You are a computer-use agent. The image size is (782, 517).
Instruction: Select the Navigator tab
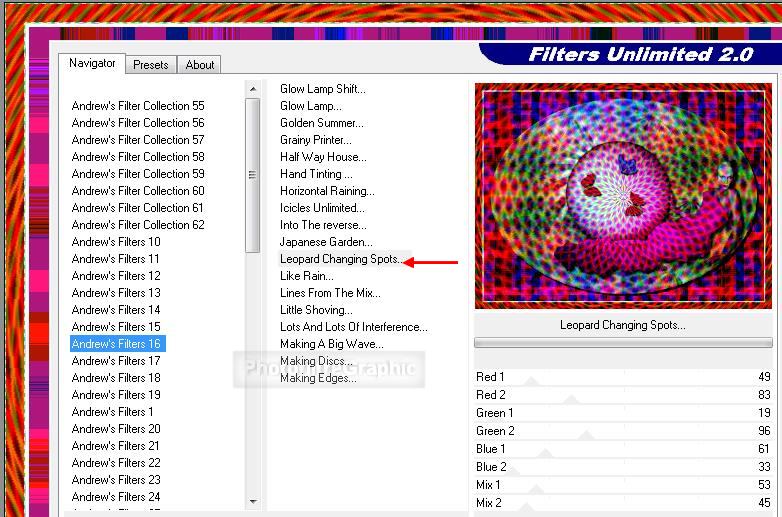pos(92,64)
